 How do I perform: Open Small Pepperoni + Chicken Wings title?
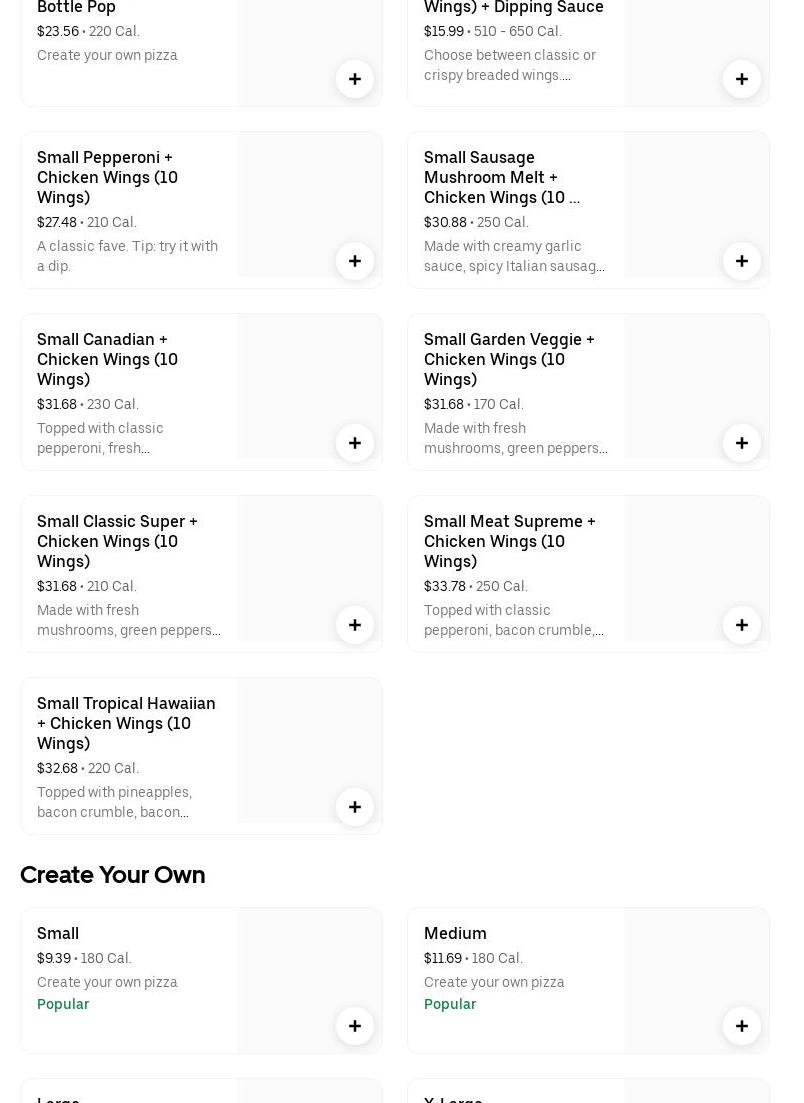[108, 177]
